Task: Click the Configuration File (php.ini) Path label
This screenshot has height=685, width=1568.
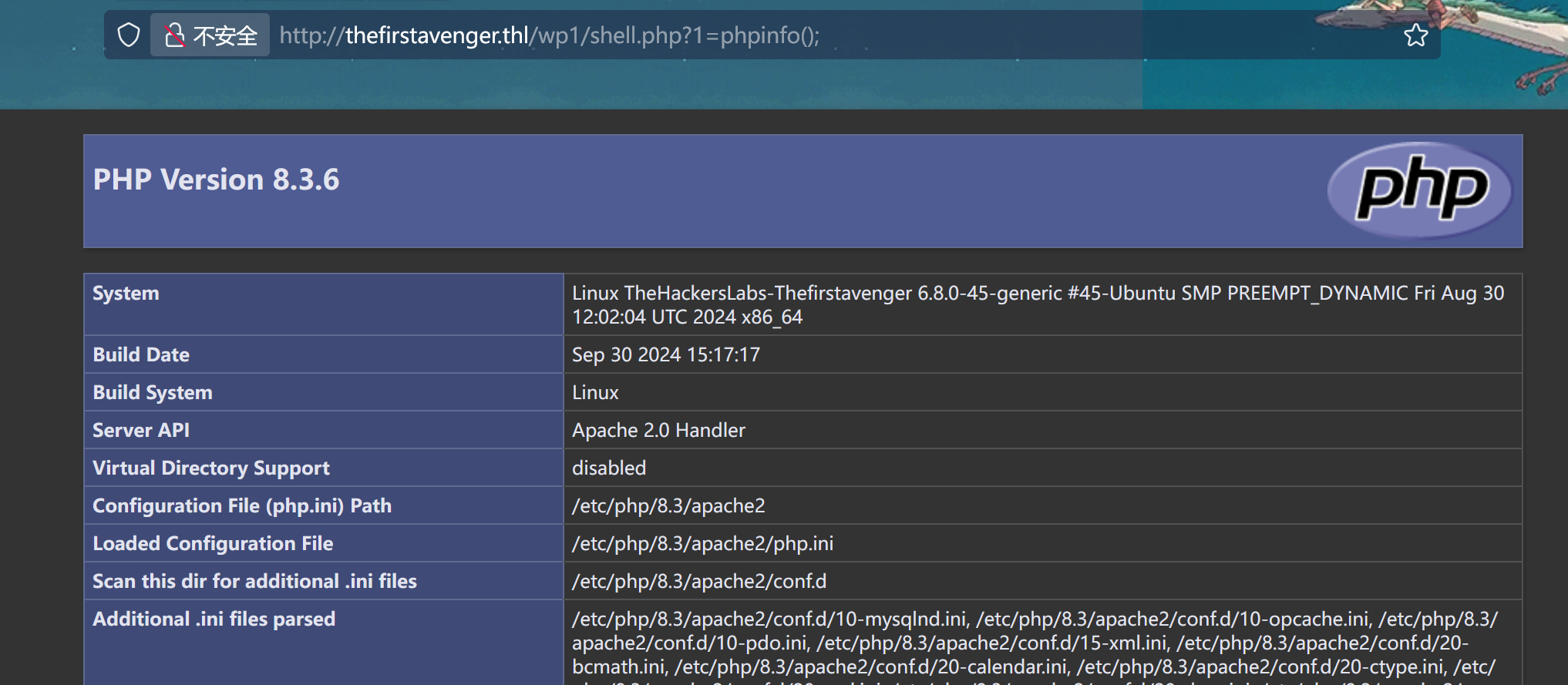Action: pos(242,505)
